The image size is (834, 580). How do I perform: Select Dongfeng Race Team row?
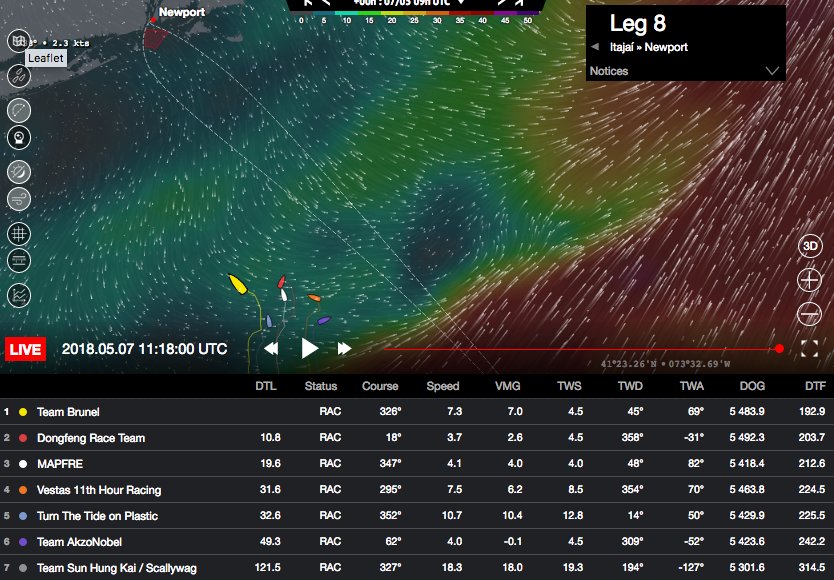417,438
